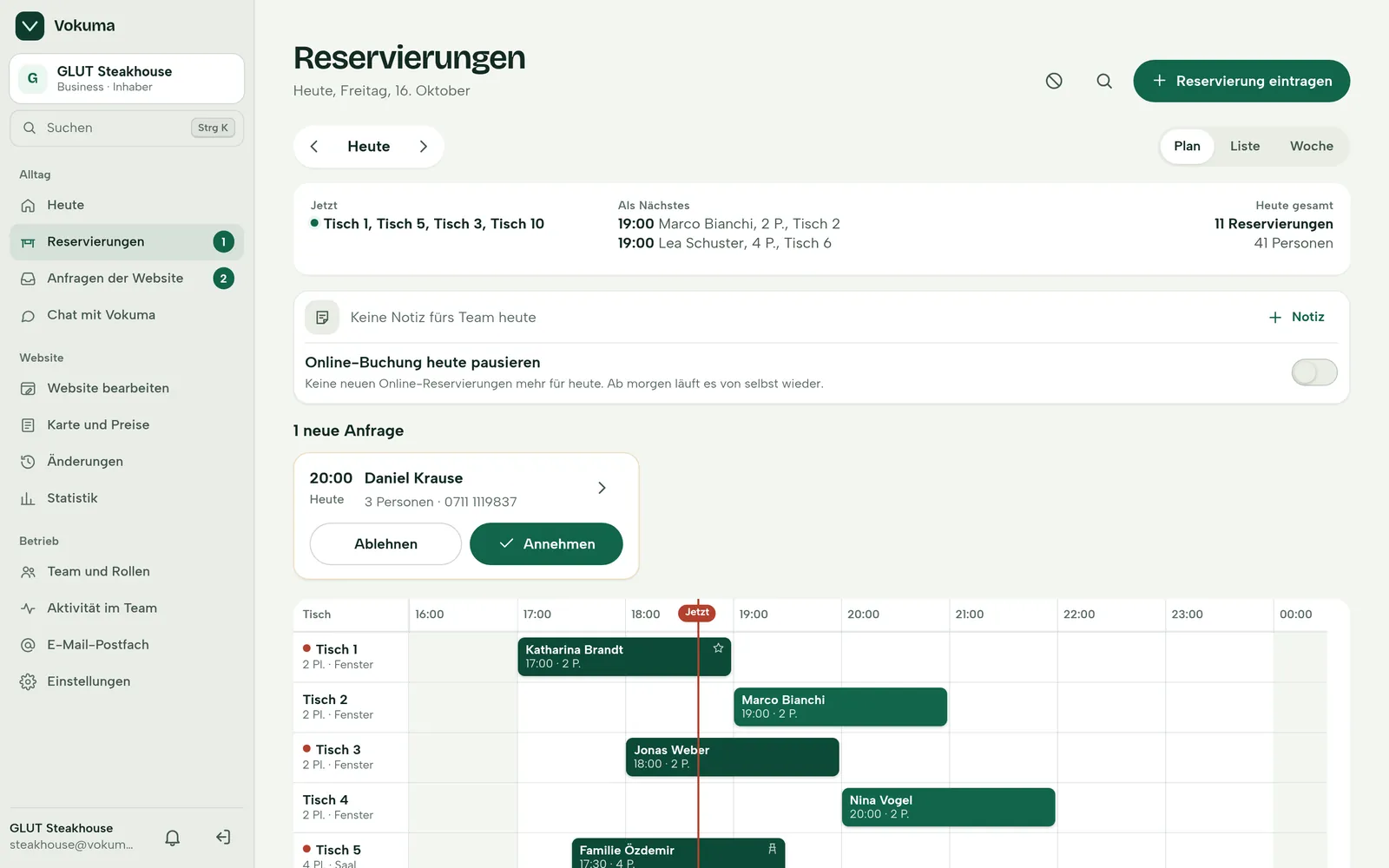Open Einstellungen
The height and width of the screenshot is (868, 1389).
click(x=127, y=681)
